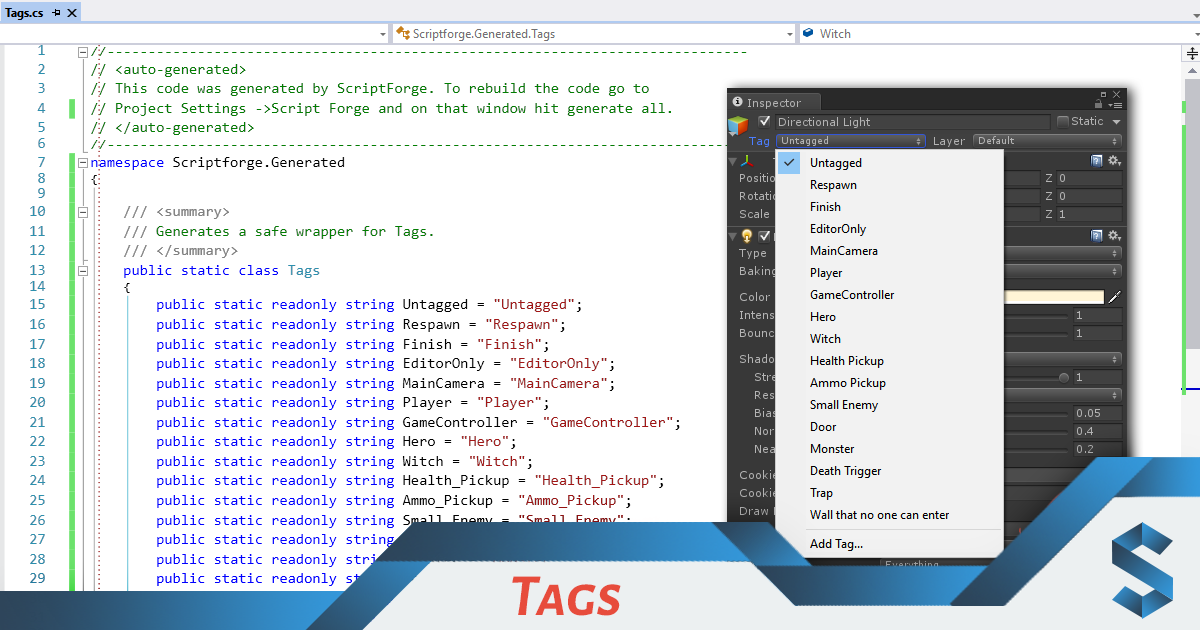Image resolution: width=1200 pixels, height=630 pixels.
Task: Pick light color with eyedropper
Action: [x=1114, y=297]
